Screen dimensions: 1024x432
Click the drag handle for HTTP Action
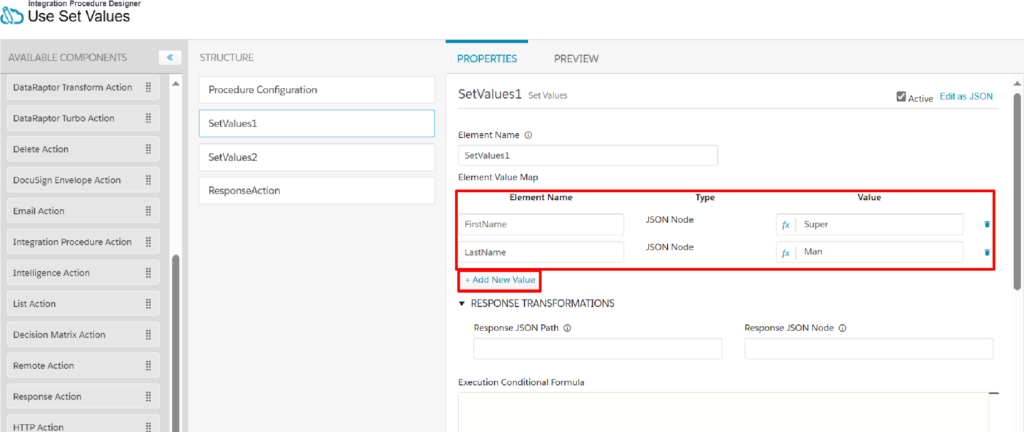tap(148, 427)
